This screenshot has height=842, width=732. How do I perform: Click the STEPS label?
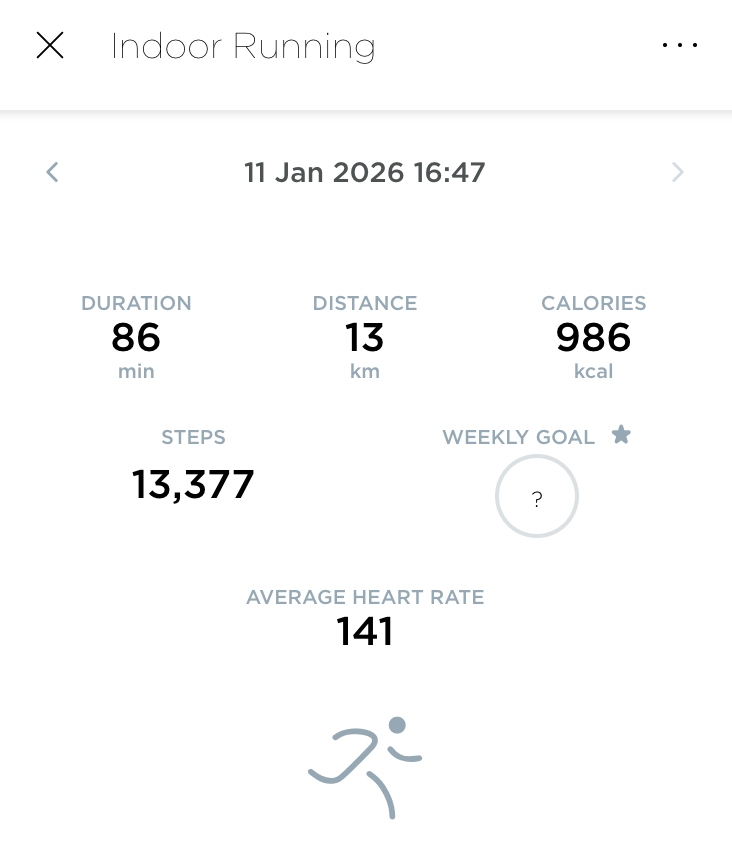tap(193, 437)
